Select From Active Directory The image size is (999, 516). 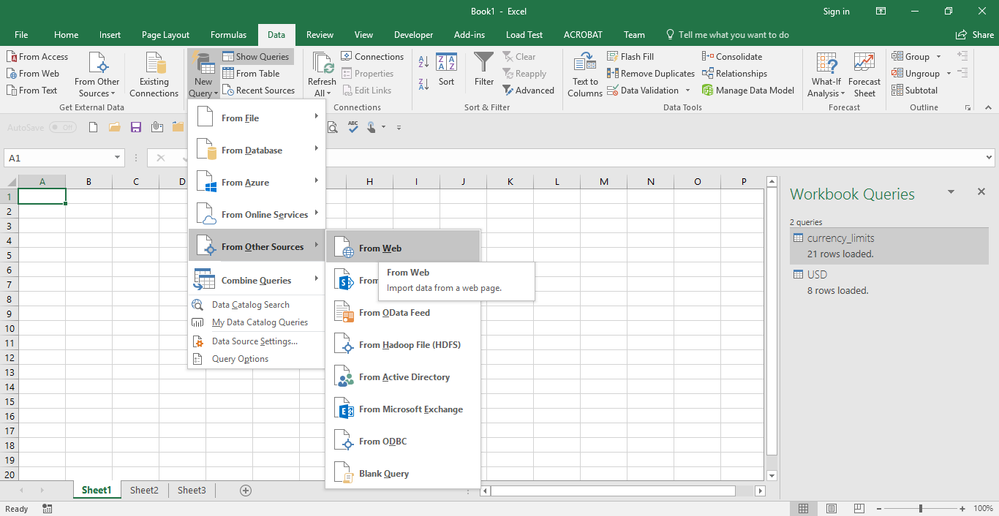point(403,377)
